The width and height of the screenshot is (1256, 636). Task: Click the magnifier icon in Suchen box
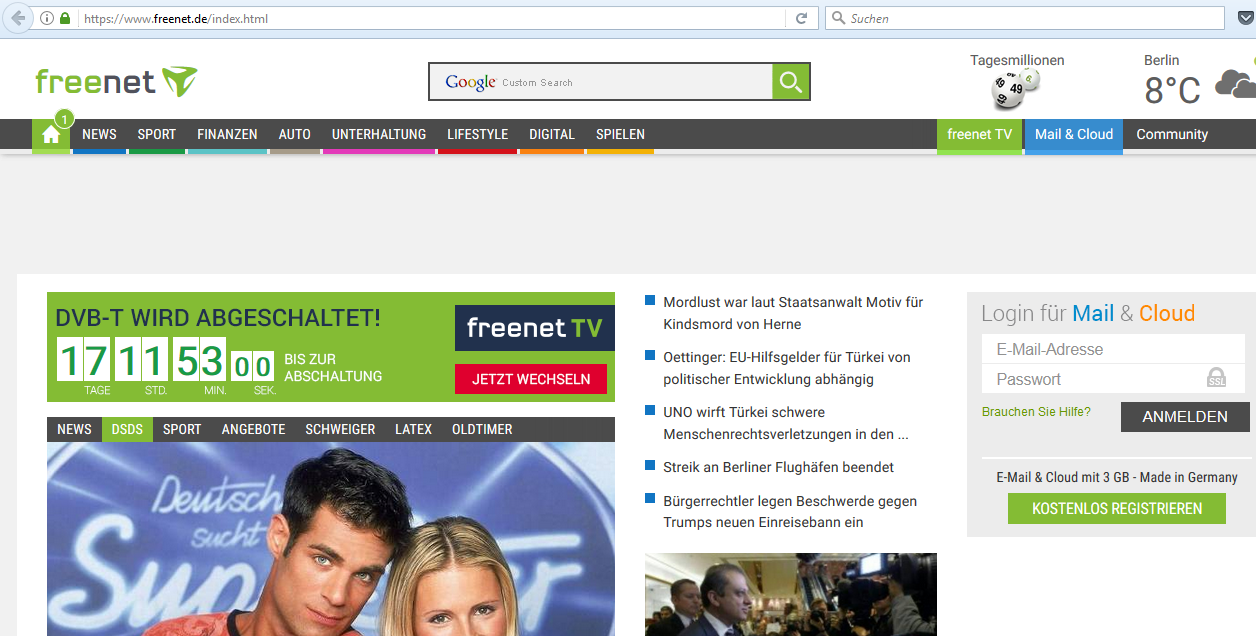click(838, 18)
